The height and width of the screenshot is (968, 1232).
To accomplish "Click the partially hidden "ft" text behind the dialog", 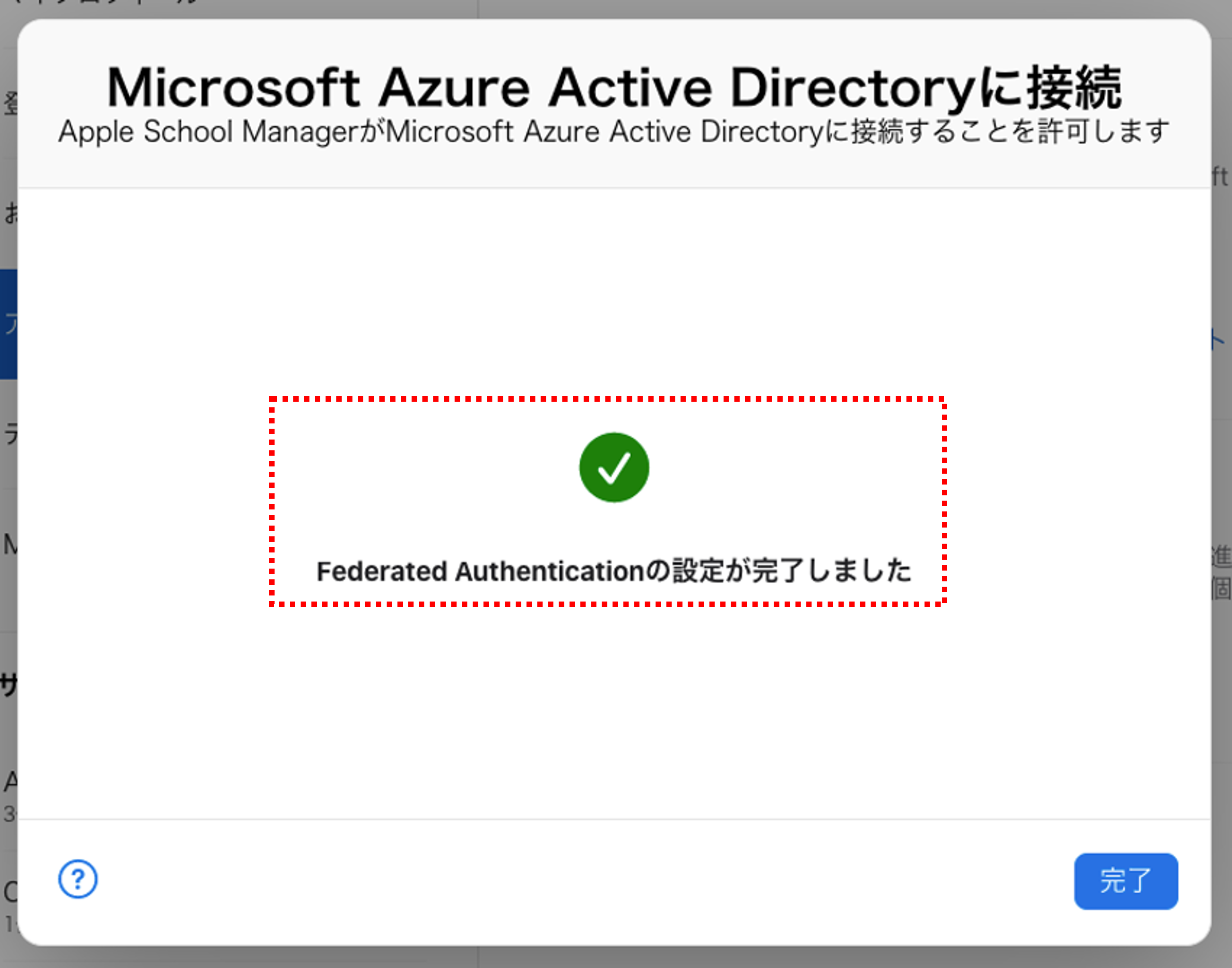I will pyautogui.click(x=1221, y=176).
